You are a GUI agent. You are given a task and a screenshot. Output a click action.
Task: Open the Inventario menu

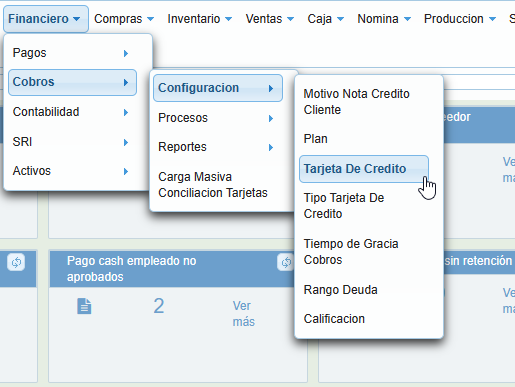(199, 19)
